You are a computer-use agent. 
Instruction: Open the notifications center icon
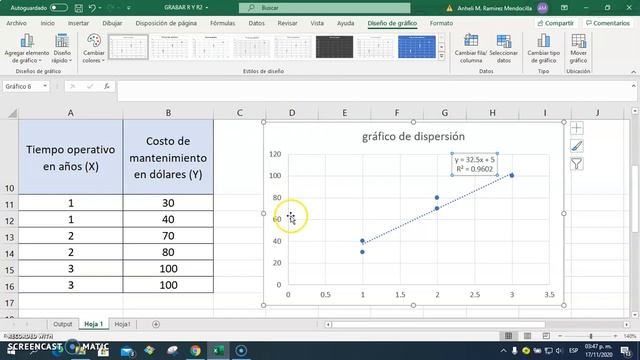(x=626, y=351)
